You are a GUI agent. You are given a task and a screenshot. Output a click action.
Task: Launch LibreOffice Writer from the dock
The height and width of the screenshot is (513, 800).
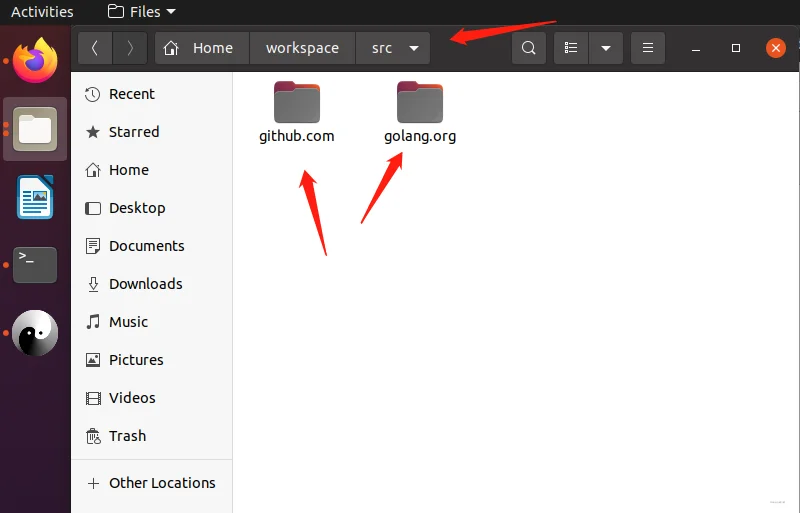coord(35,197)
